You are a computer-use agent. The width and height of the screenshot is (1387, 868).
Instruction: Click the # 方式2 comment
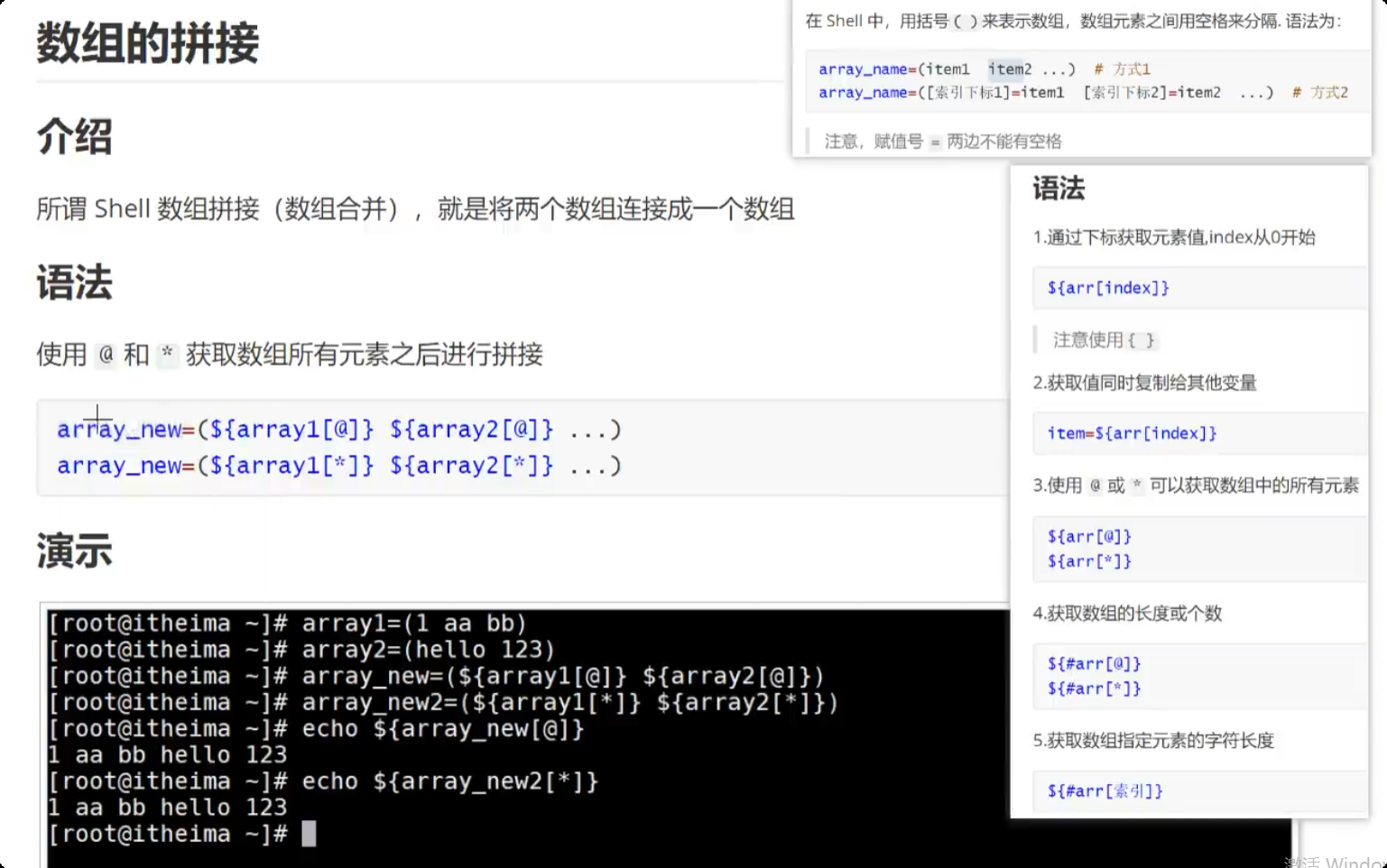pos(1320,93)
